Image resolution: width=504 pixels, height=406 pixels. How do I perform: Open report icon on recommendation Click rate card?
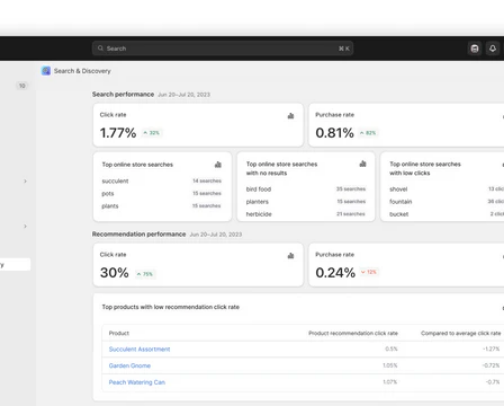point(291,256)
